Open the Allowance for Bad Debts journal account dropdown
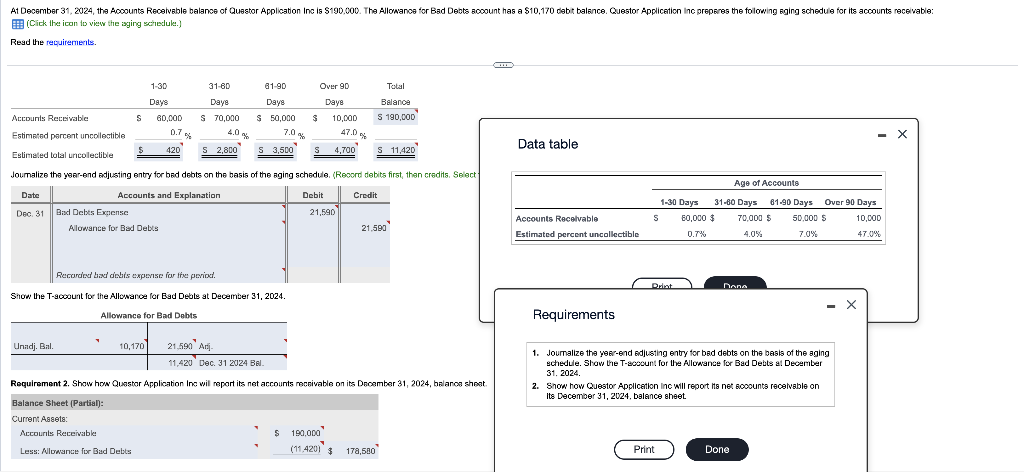This screenshot has width=1024, height=472. (x=170, y=228)
